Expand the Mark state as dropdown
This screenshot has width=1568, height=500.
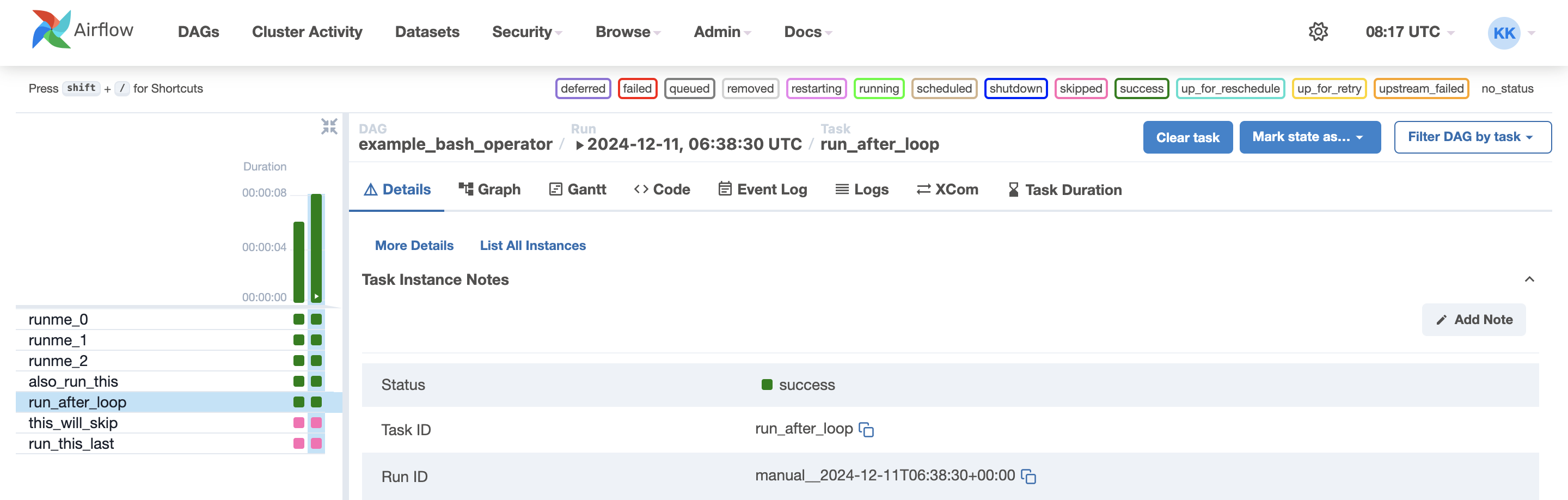pos(1309,137)
